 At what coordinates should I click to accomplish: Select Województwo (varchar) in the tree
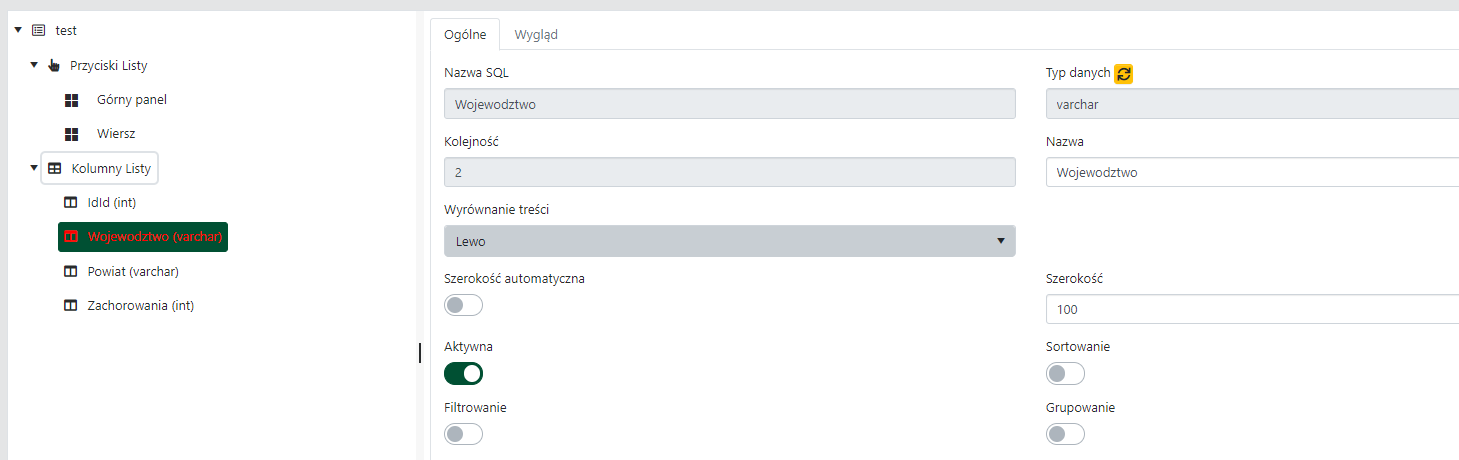pos(154,237)
